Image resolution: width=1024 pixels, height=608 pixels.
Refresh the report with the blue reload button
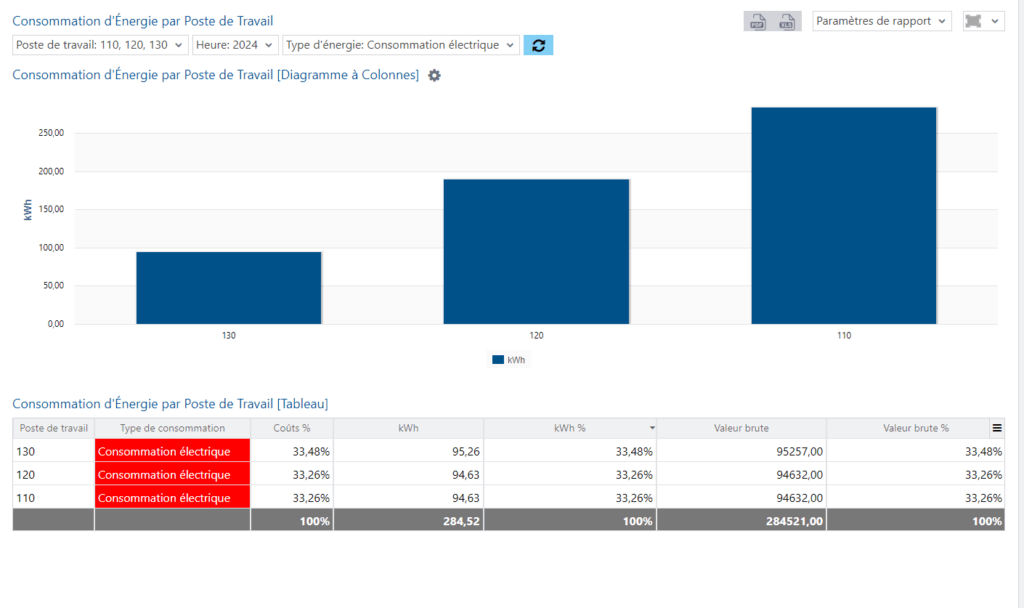pyautogui.click(x=538, y=45)
